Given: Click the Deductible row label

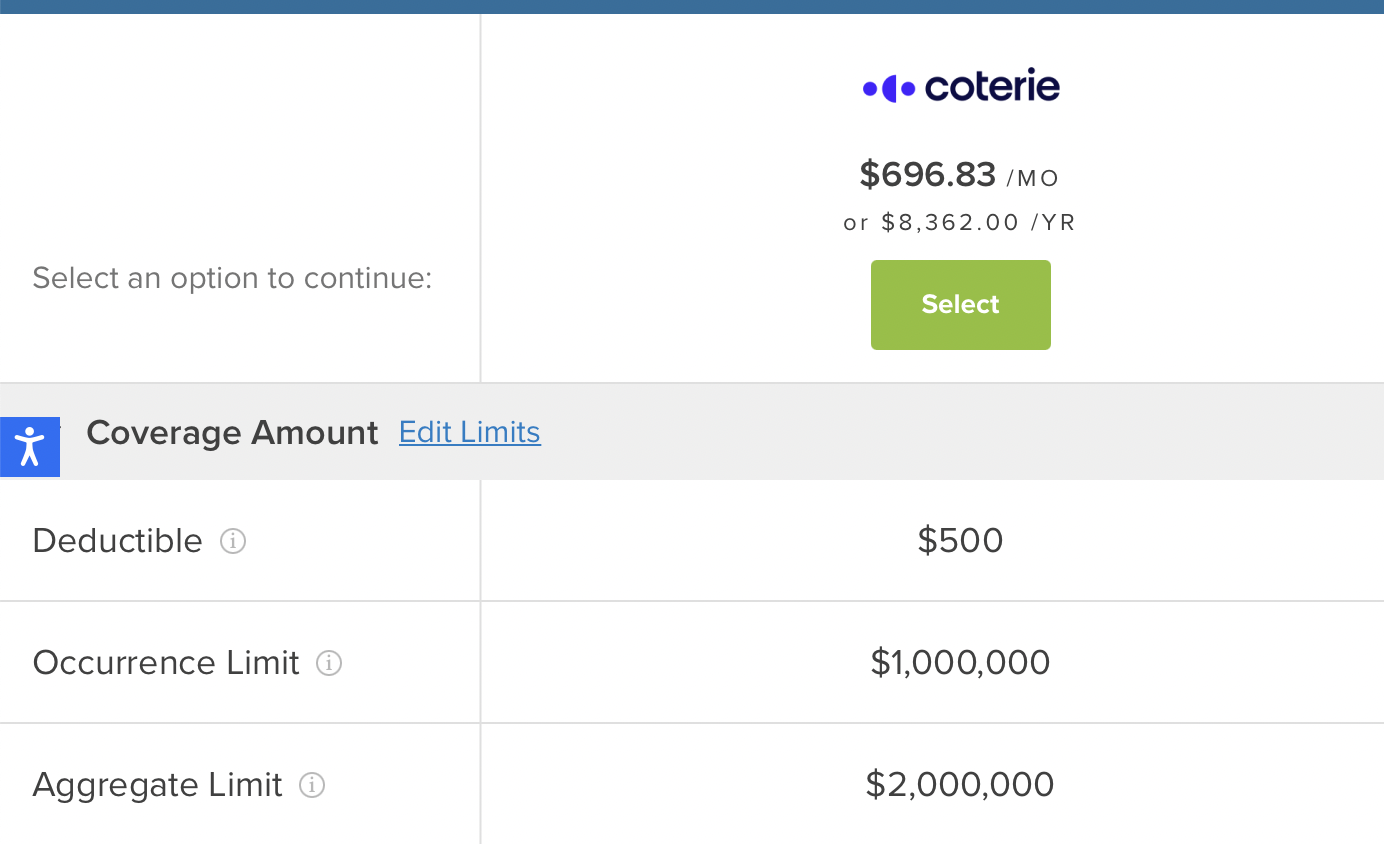Looking at the screenshot, I should tap(117, 541).
